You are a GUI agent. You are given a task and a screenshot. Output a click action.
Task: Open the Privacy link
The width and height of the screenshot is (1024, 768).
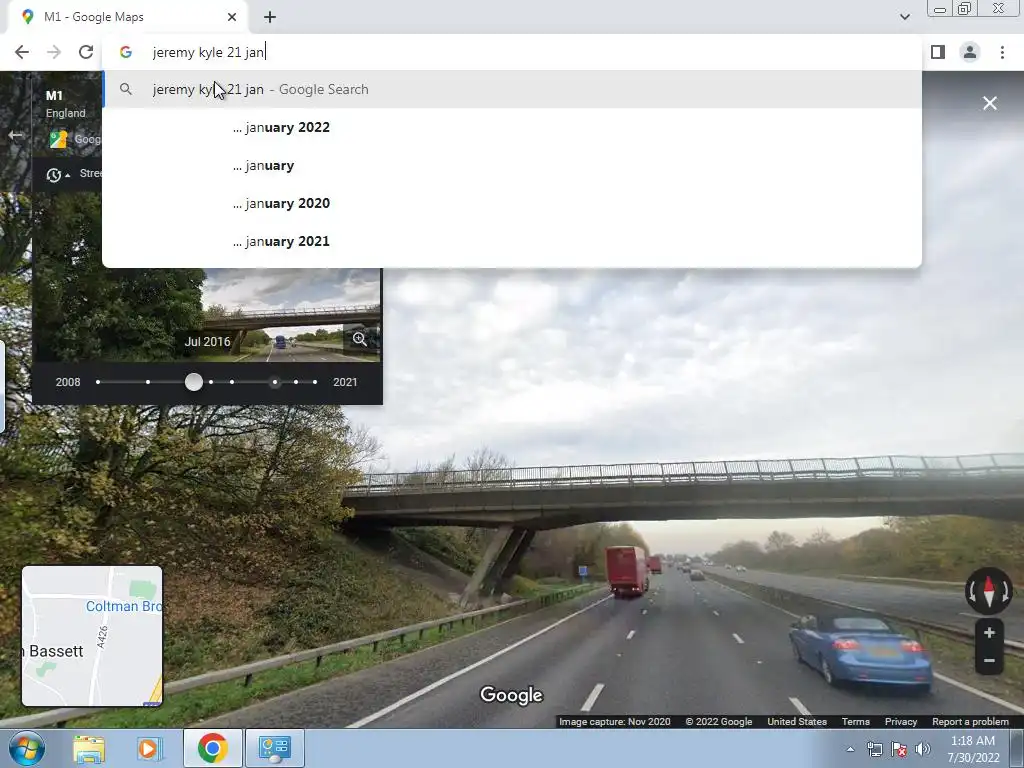pos(901,722)
